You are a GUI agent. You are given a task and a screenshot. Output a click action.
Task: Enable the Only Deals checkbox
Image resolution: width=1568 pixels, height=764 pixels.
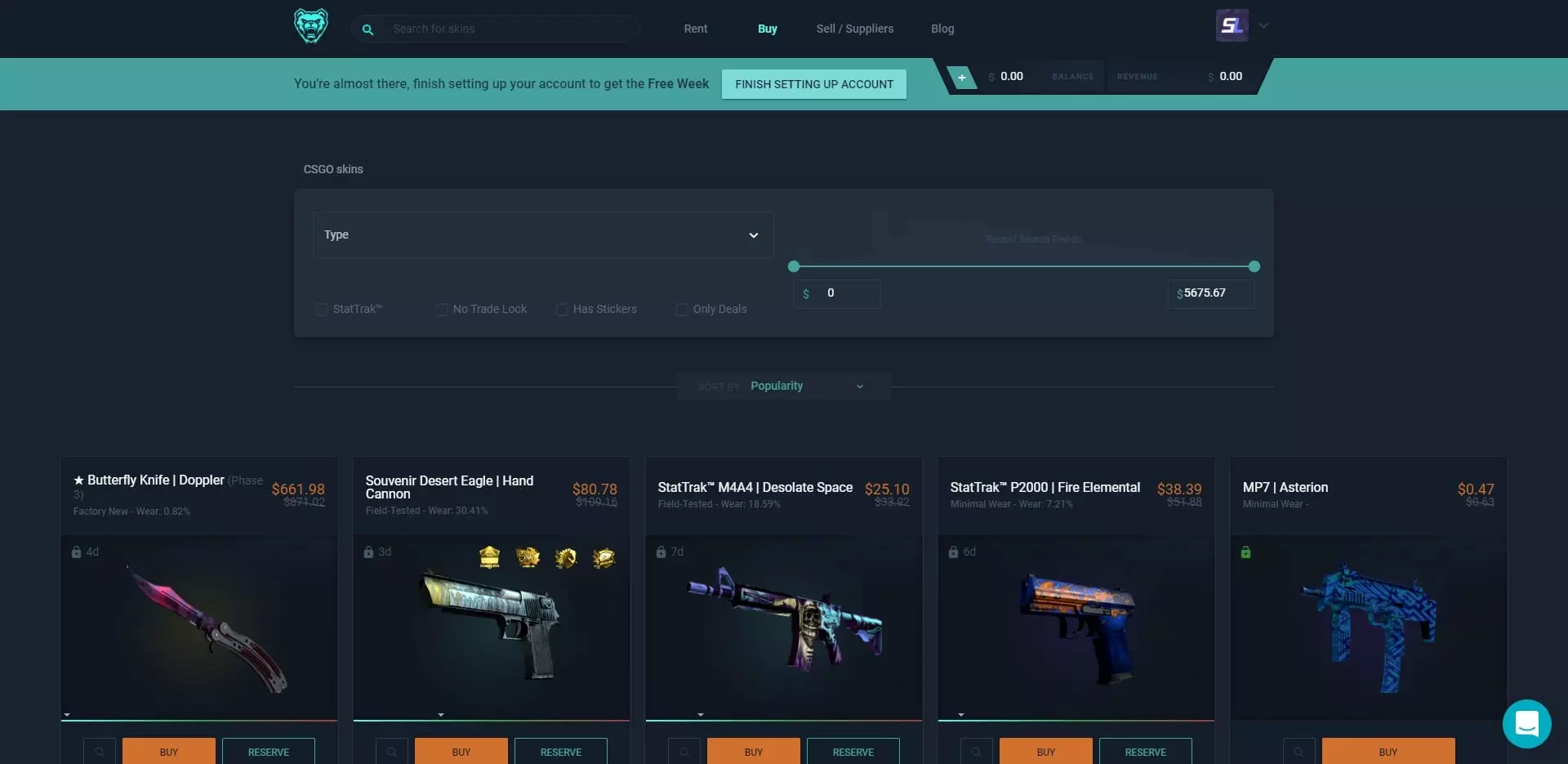(x=681, y=310)
